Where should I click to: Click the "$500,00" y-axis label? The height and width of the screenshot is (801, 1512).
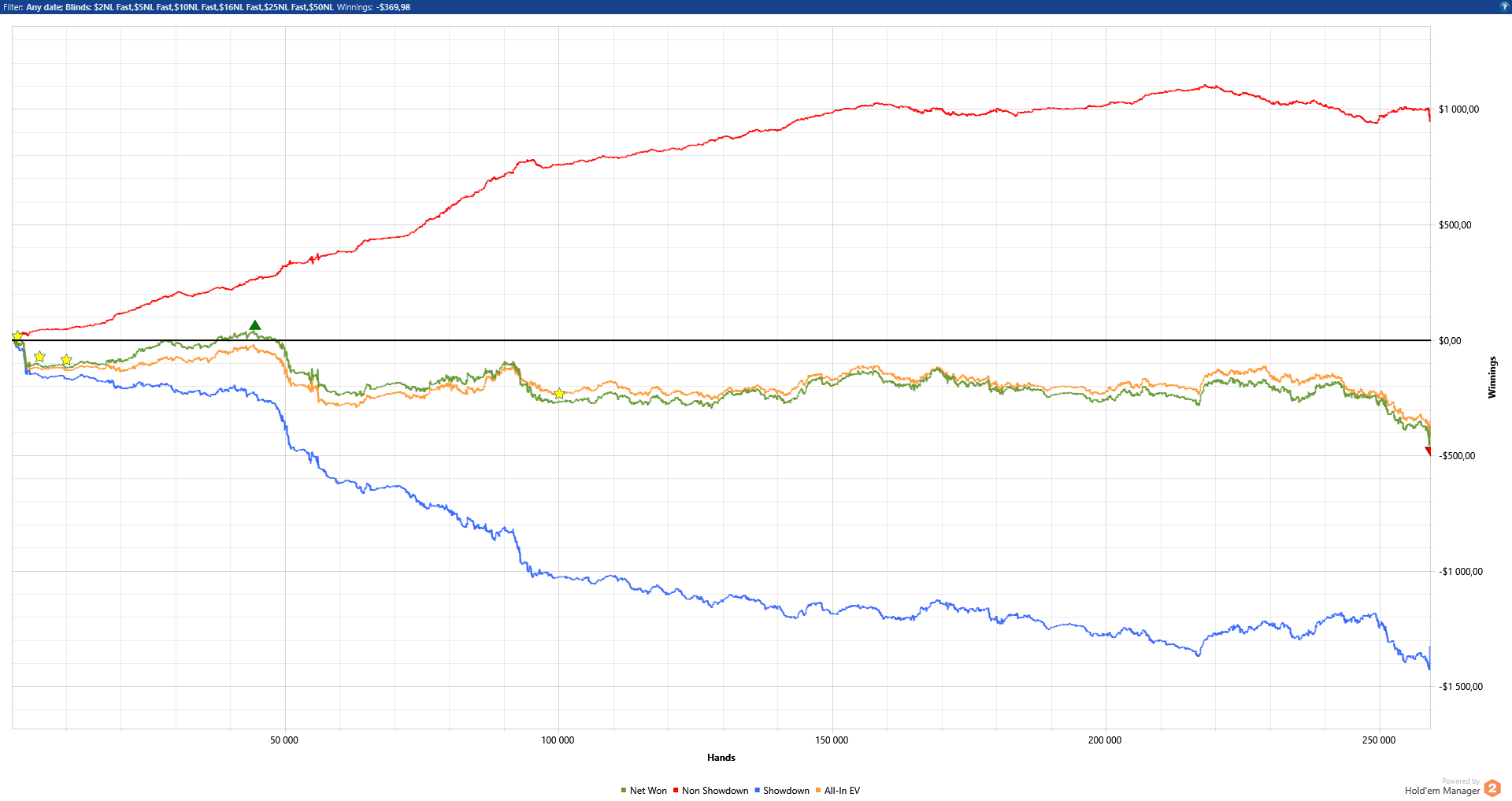point(1455,225)
